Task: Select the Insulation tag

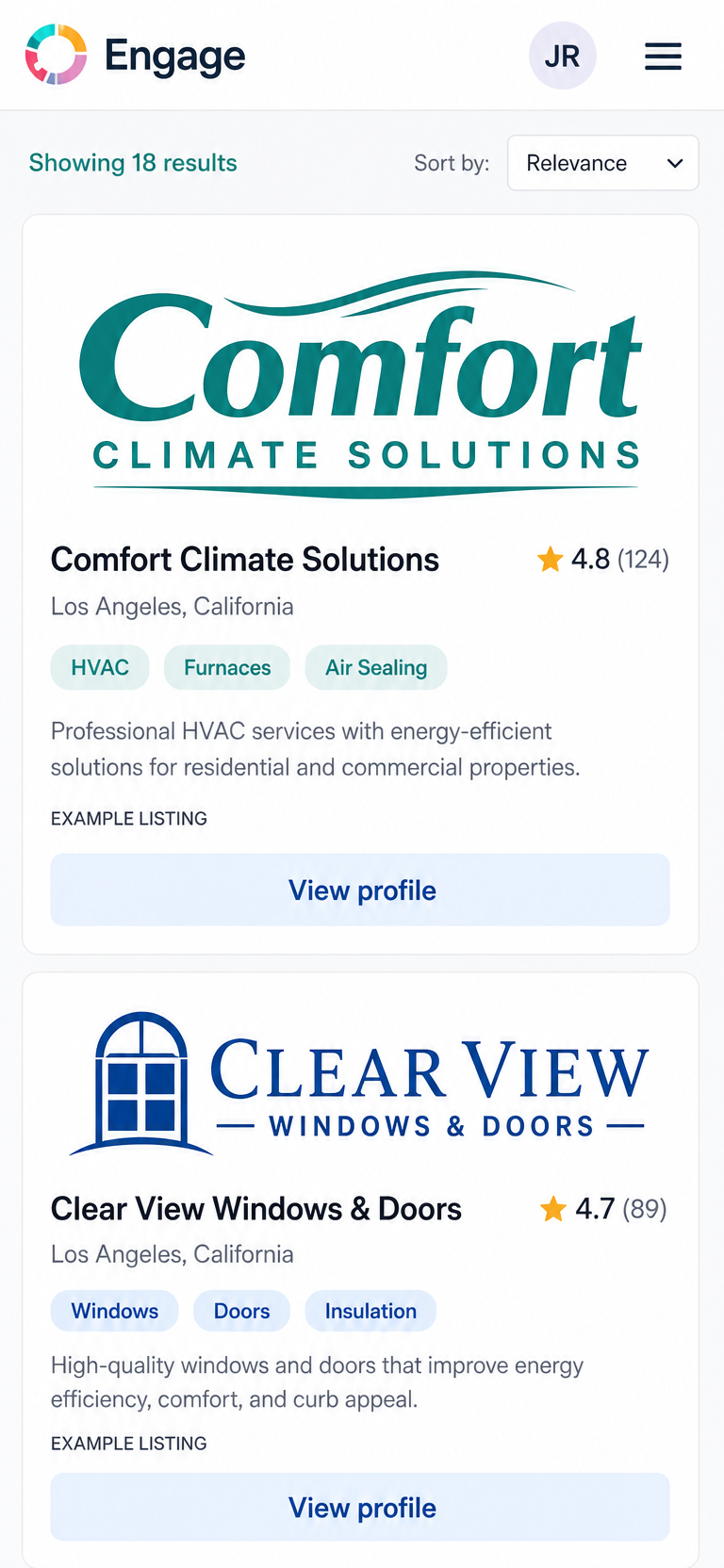Action: (x=370, y=1311)
